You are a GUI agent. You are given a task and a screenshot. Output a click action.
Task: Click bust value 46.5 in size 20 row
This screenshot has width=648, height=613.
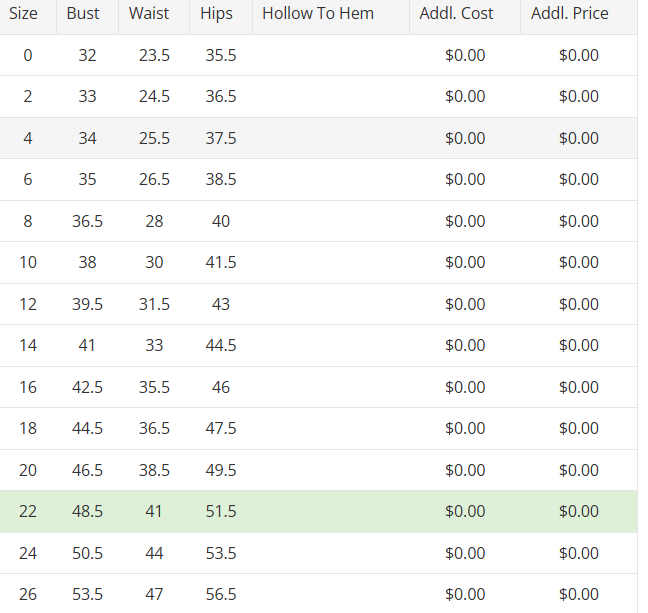point(87,471)
